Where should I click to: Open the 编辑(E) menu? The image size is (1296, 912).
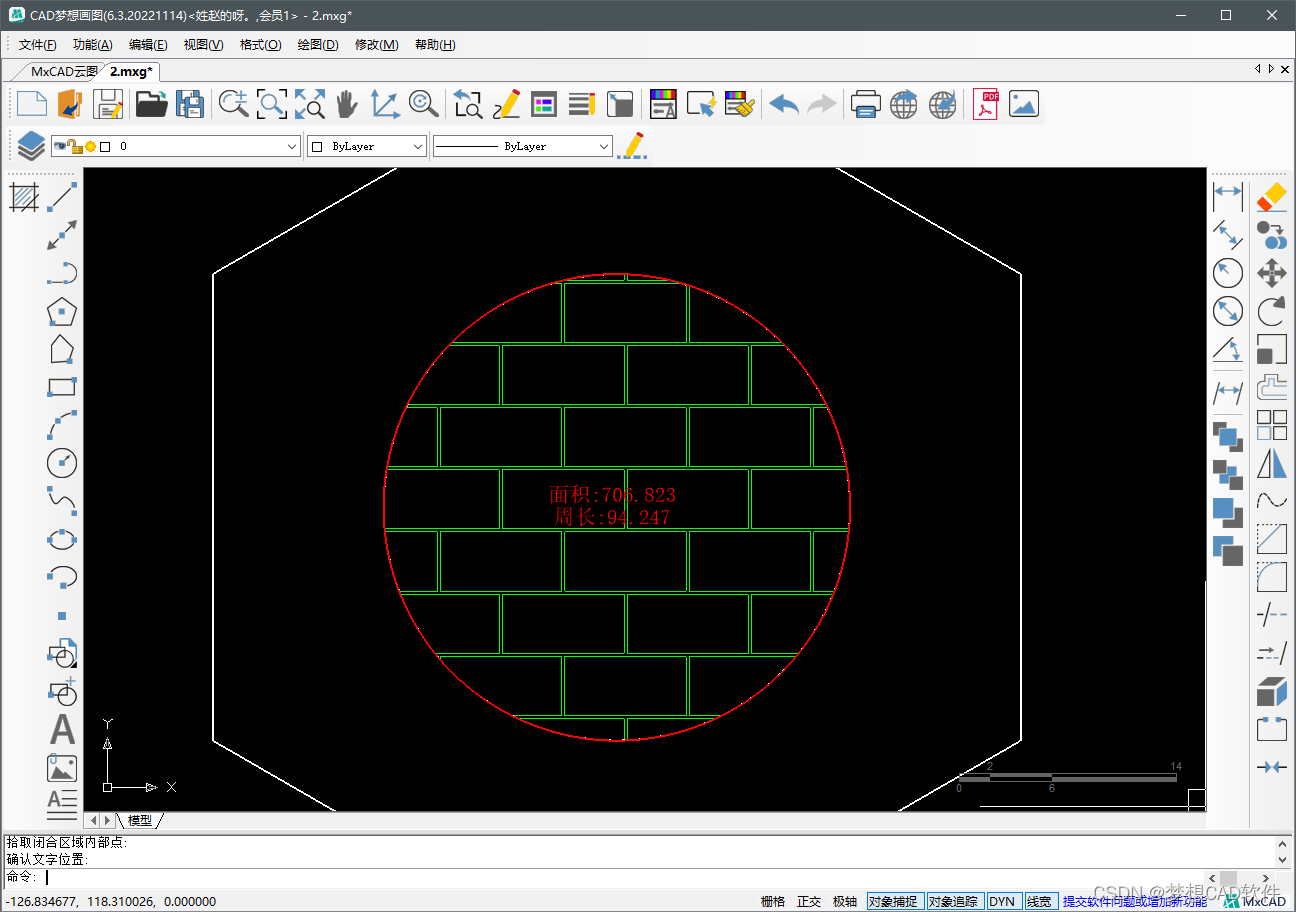coord(148,45)
